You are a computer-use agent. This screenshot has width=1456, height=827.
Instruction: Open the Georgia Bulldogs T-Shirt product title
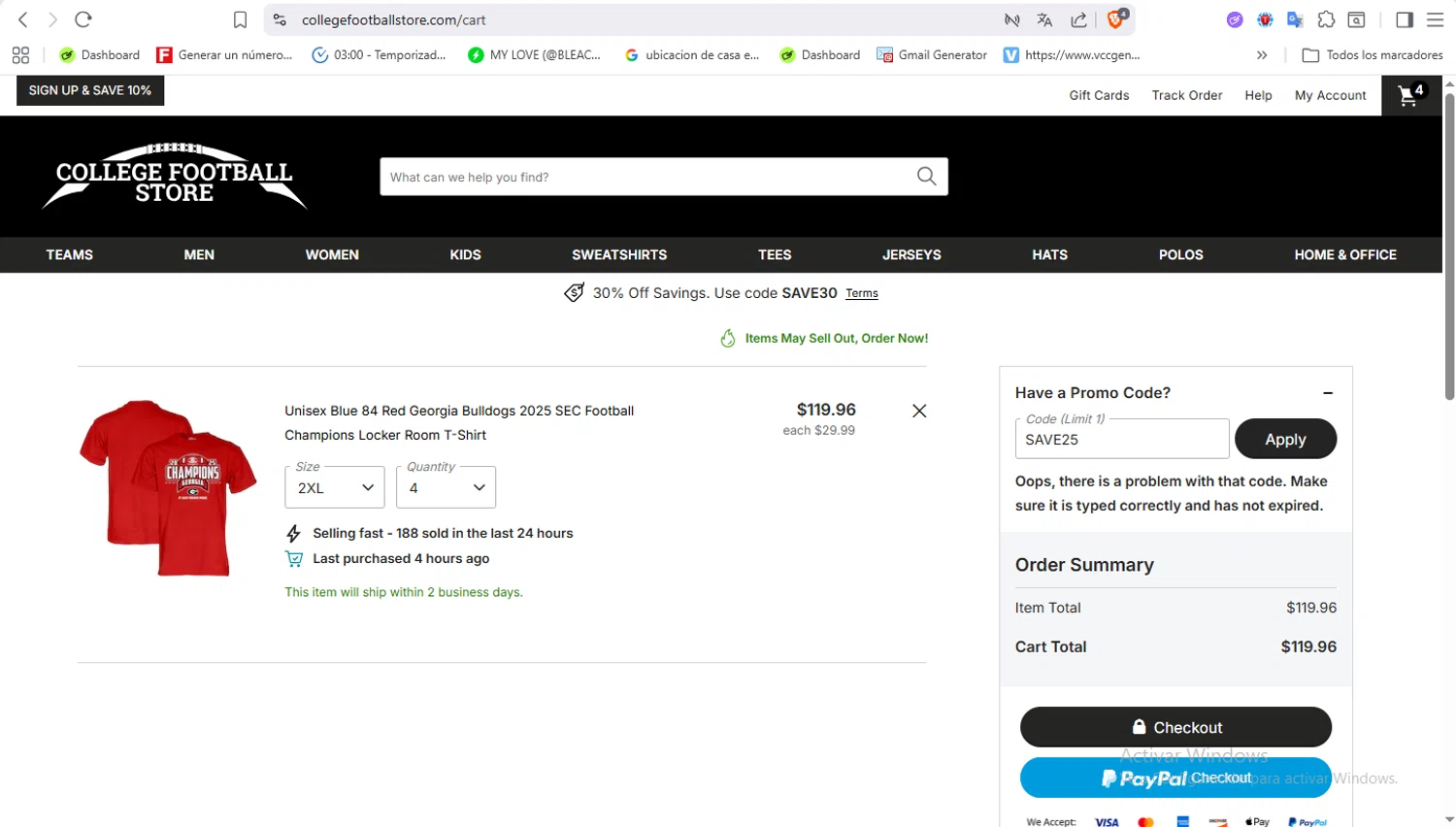point(459,423)
